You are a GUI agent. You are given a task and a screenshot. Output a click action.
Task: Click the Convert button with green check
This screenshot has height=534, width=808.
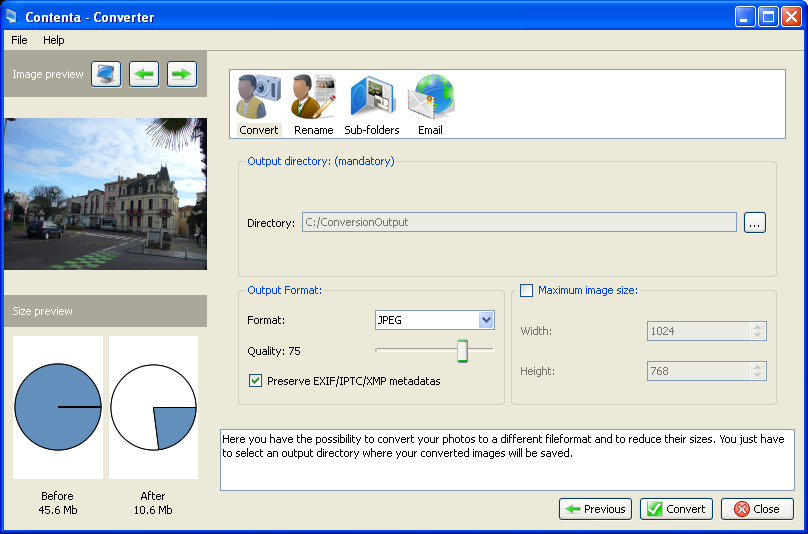pyautogui.click(x=676, y=509)
